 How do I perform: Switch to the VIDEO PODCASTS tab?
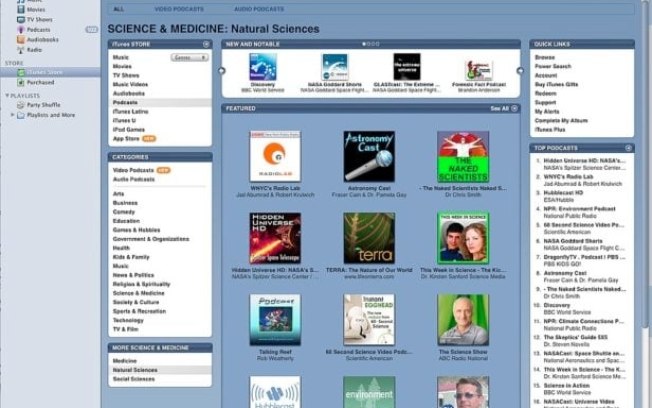pos(179,9)
